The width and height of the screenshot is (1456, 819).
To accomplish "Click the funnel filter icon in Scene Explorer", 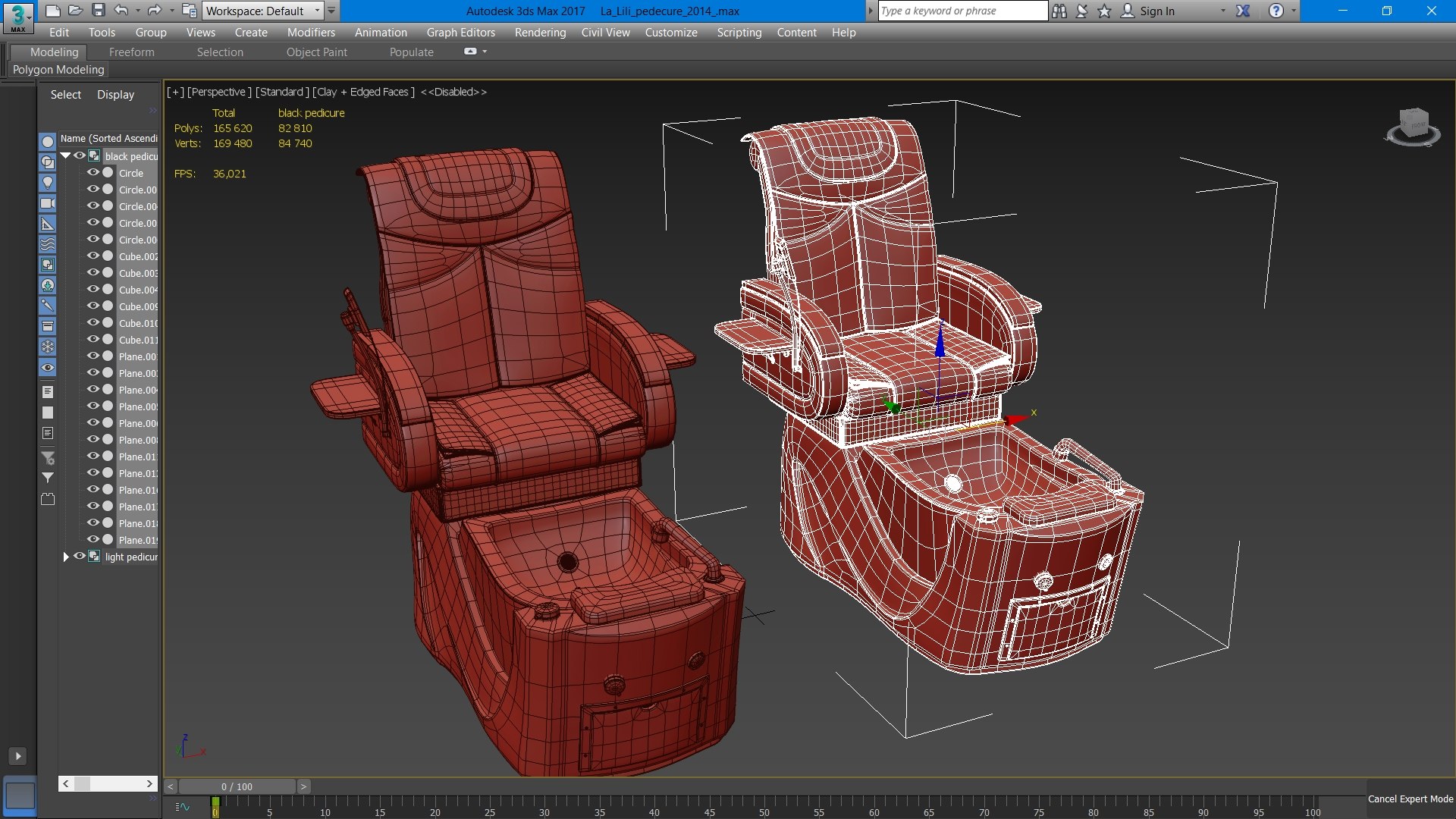I will (48, 478).
